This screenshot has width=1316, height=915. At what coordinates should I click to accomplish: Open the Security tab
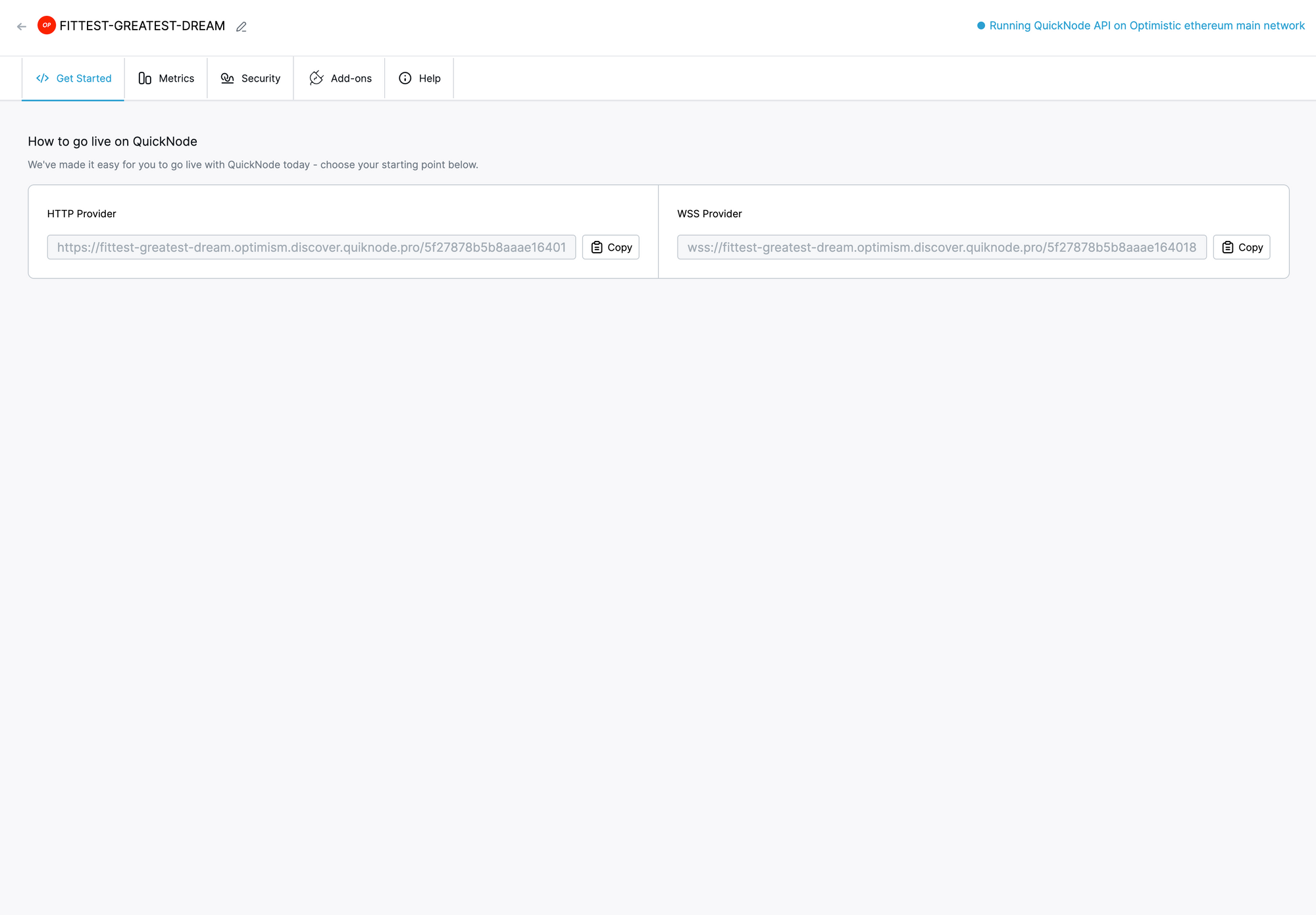[x=261, y=78]
